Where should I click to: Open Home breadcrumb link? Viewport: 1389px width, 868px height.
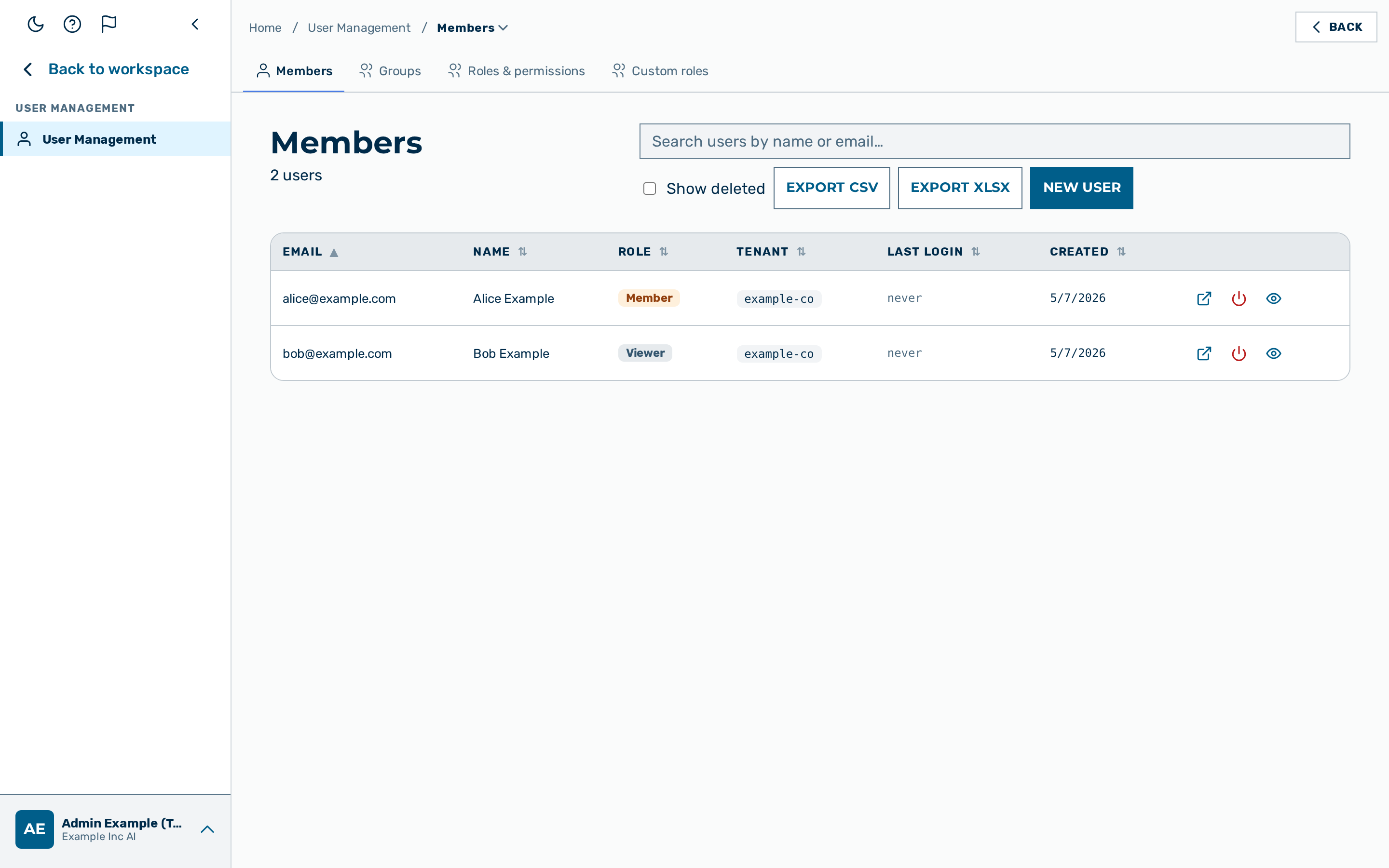[x=265, y=27]
